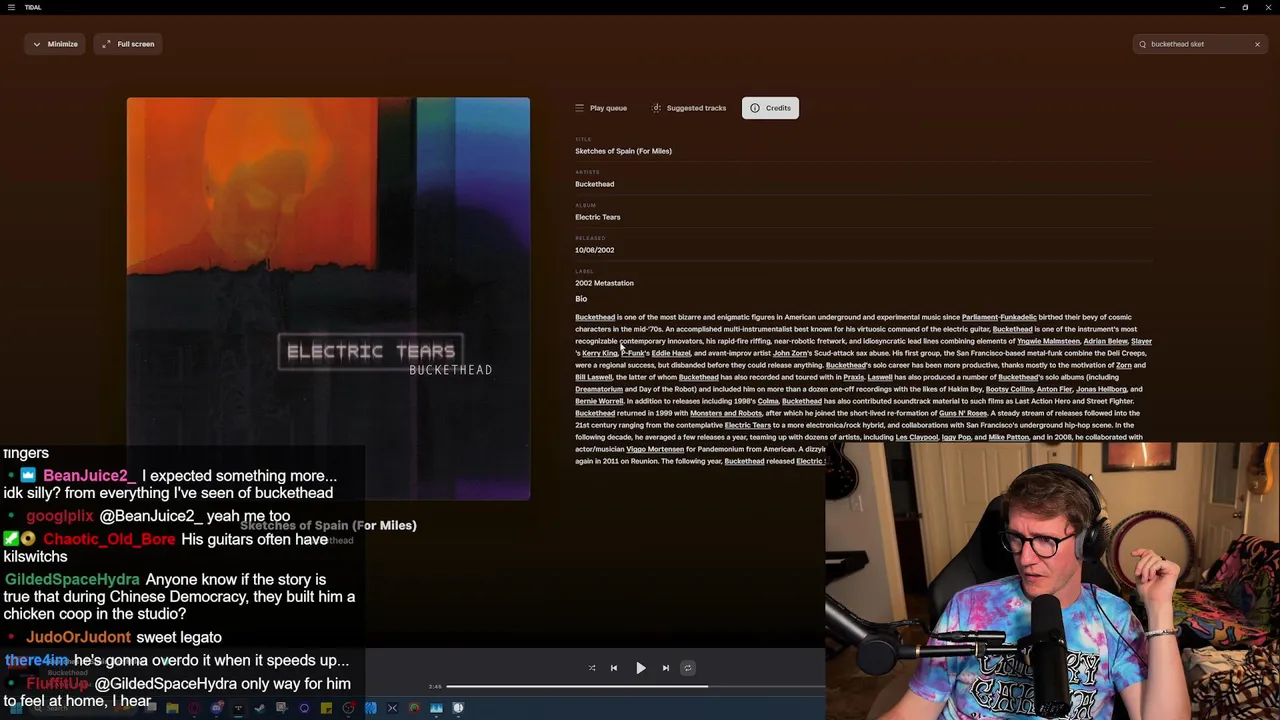1280x720 pixels.
Task: Open the Anton Fier link
Action: [x=1054, y=389]
